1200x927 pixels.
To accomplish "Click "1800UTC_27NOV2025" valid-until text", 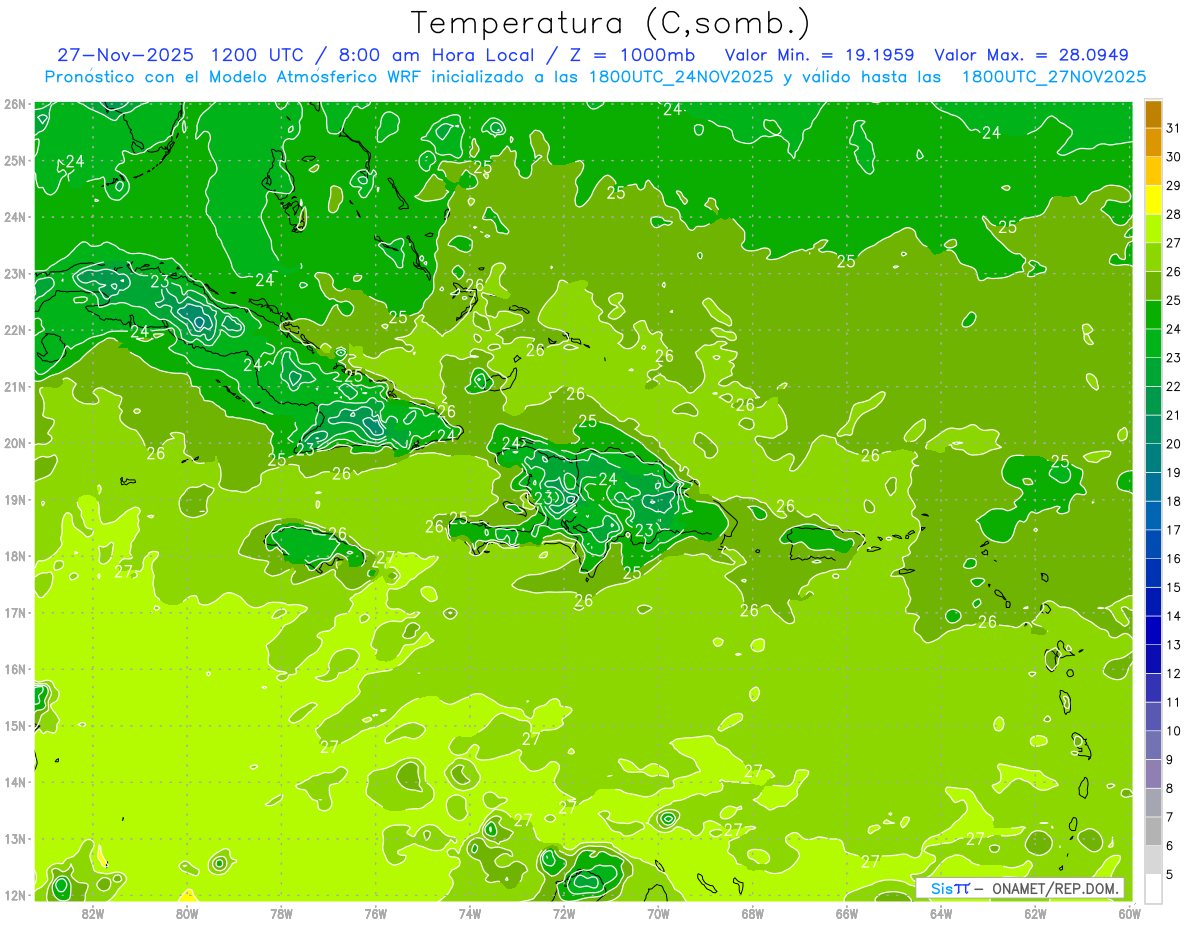I will pyautogui.click(x=1054, y=76).
